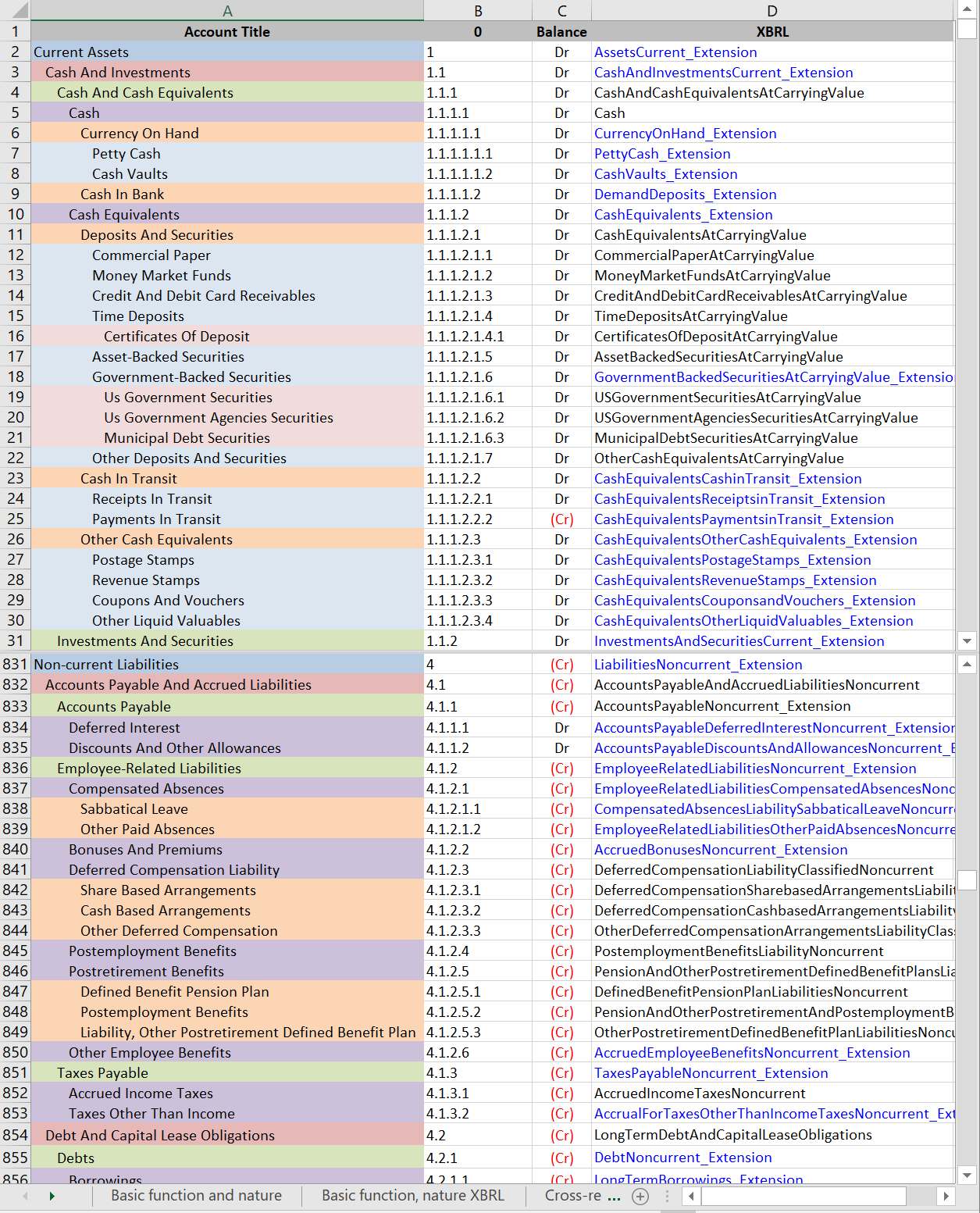Add a new sheet with the plus button
Image resolution: width=980 pixels, height=1213 pixels.
[640, 1196]
